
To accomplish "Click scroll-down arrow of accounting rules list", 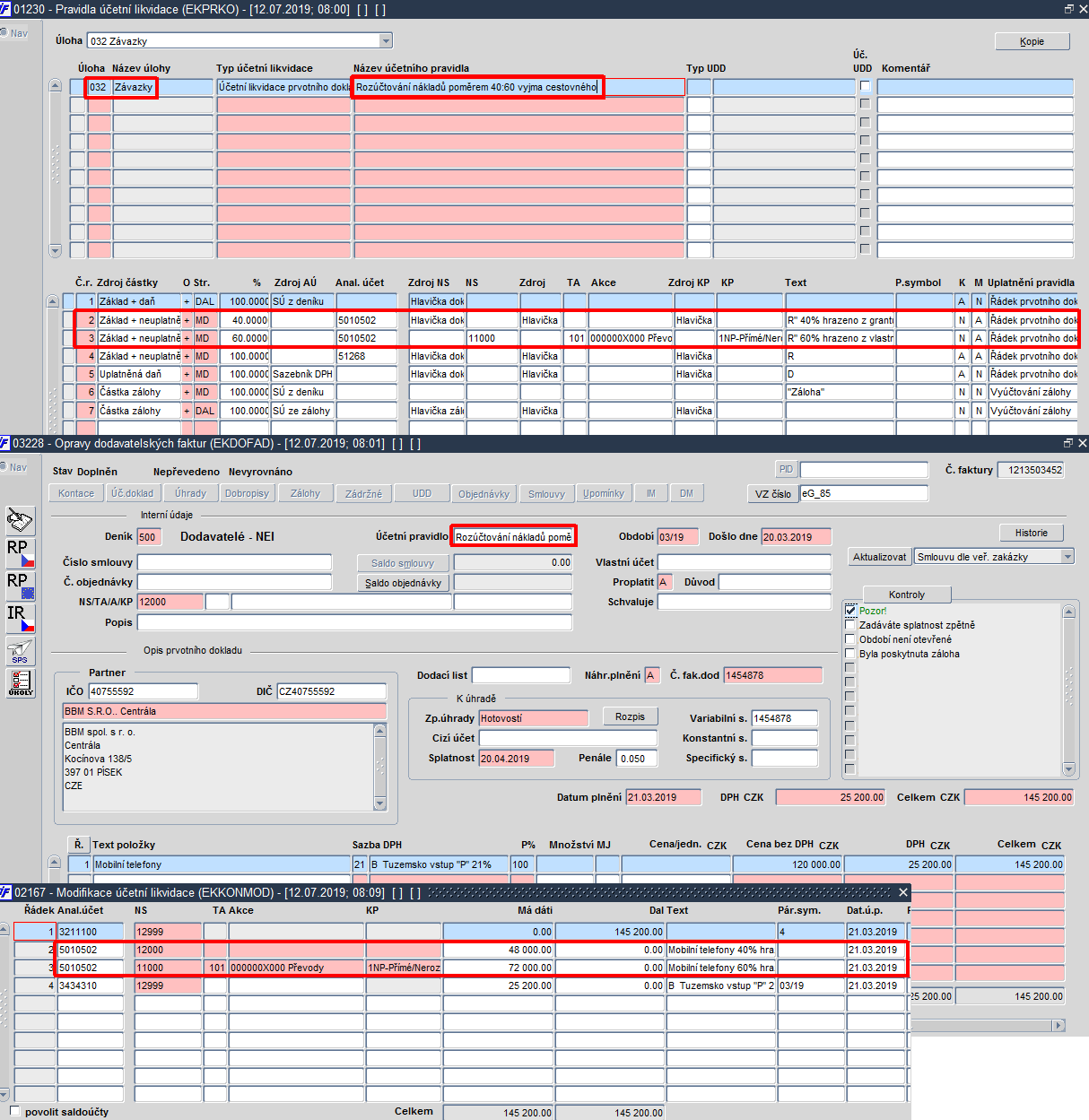I will [55, 250].
